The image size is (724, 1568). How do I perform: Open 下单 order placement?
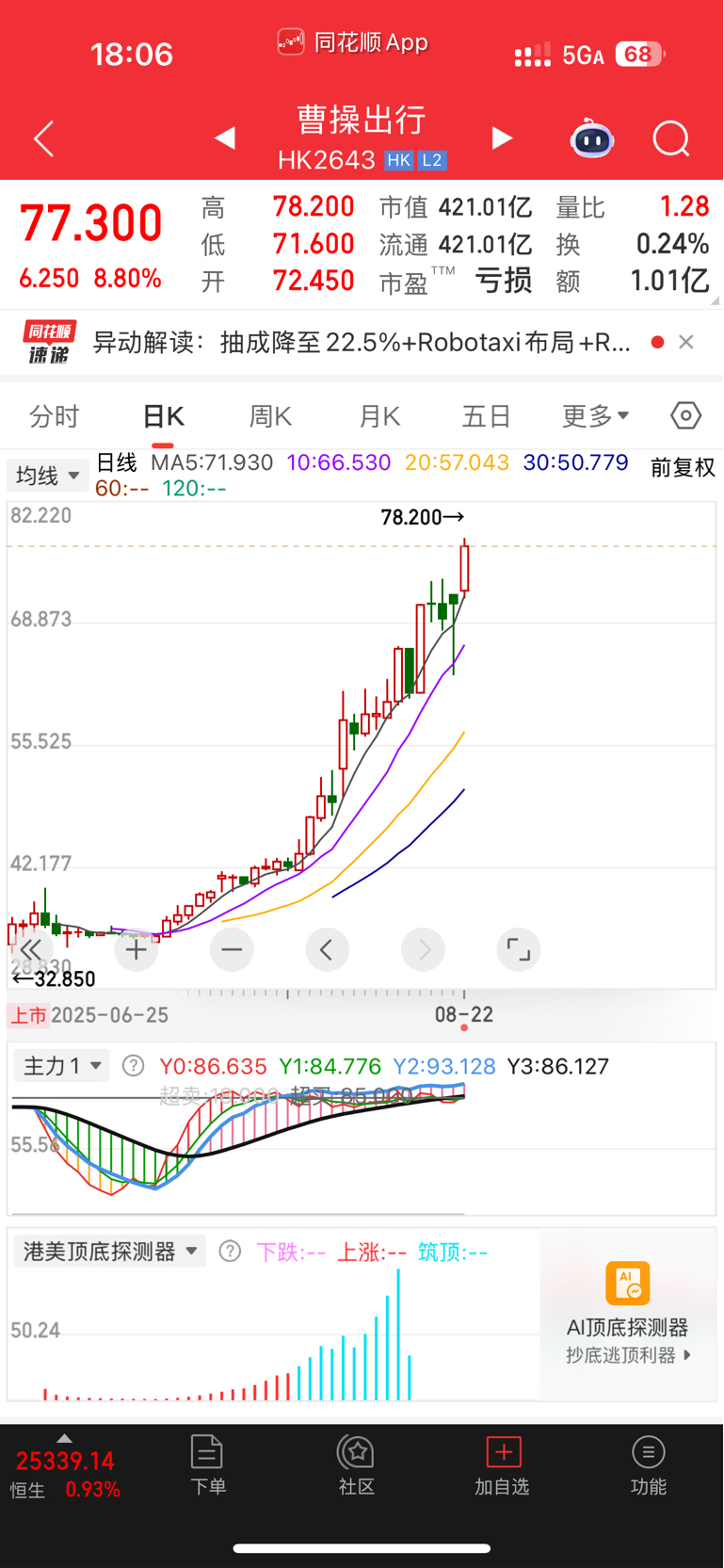(207, 1464)
